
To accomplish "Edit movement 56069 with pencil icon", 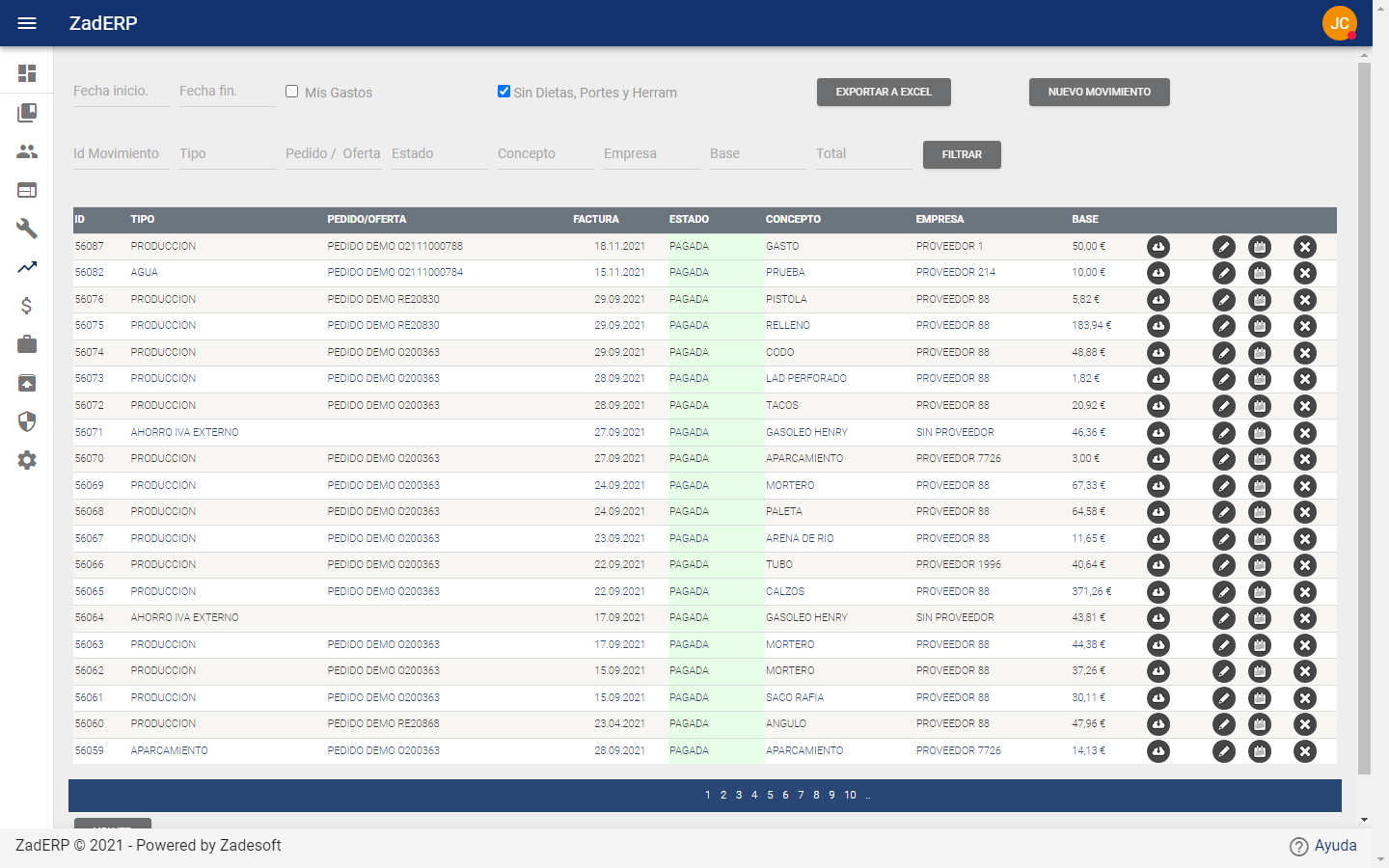I will (1224, 486).
